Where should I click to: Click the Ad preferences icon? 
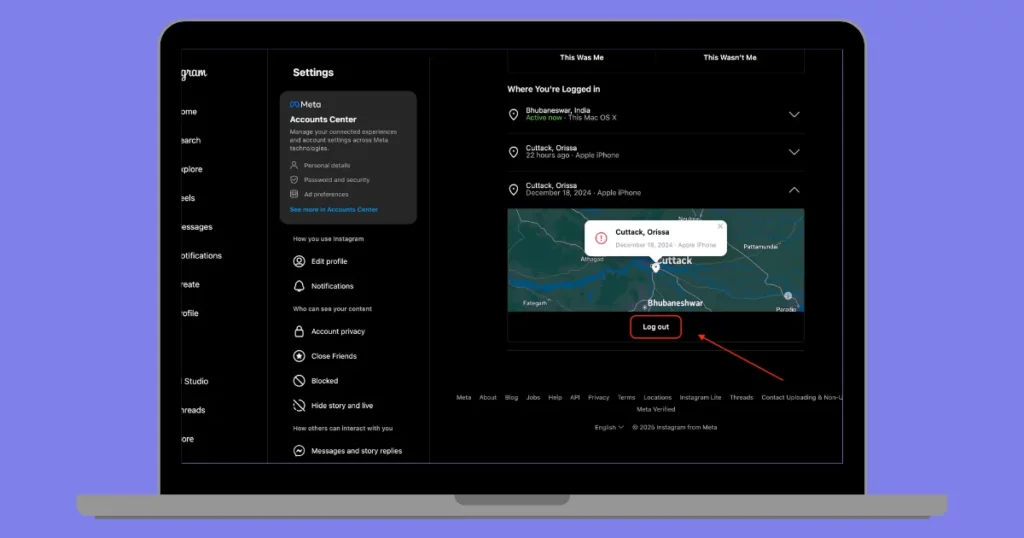[294, 194]
